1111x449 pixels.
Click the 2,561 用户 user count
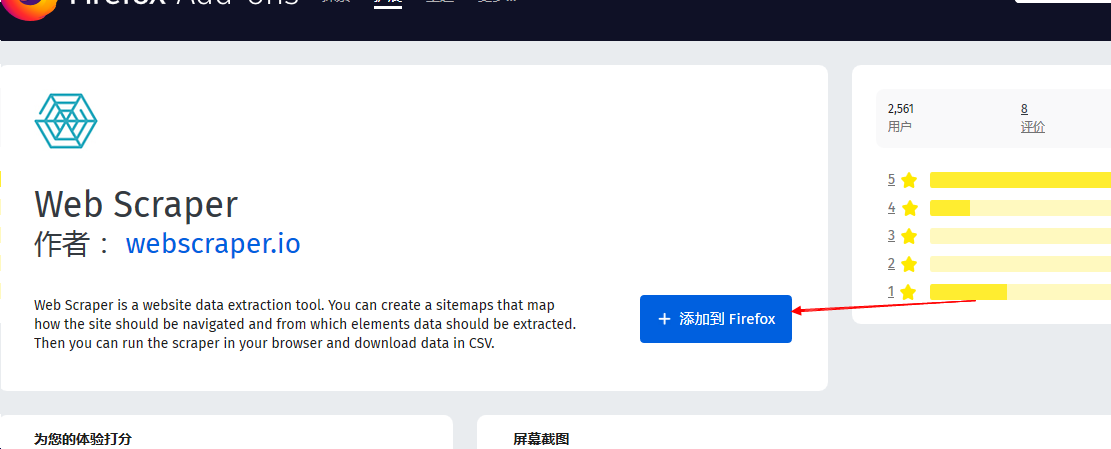click(x=901, y=118)
